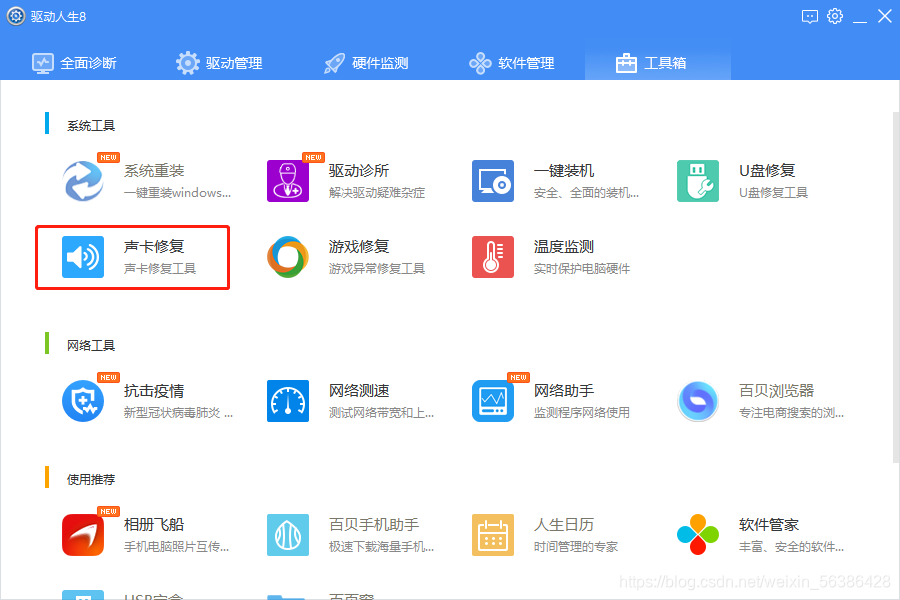
Task: Click the 时间管理的专家 description
Action: (x=576, y=547)
